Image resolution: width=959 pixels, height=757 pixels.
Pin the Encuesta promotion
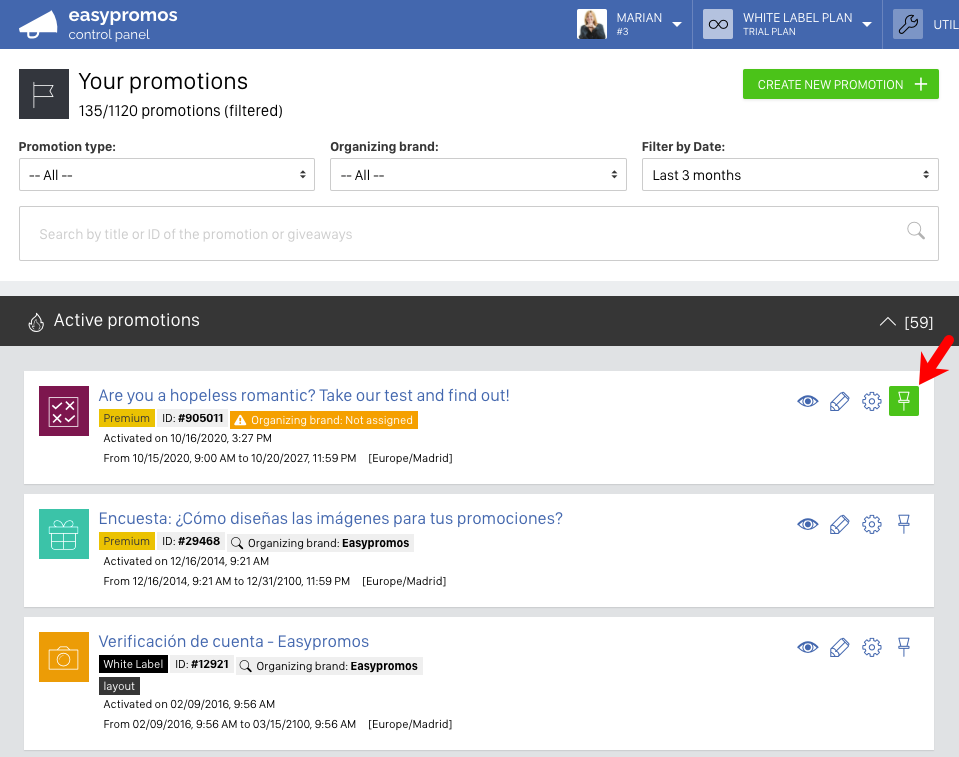(x=903, y=524)
